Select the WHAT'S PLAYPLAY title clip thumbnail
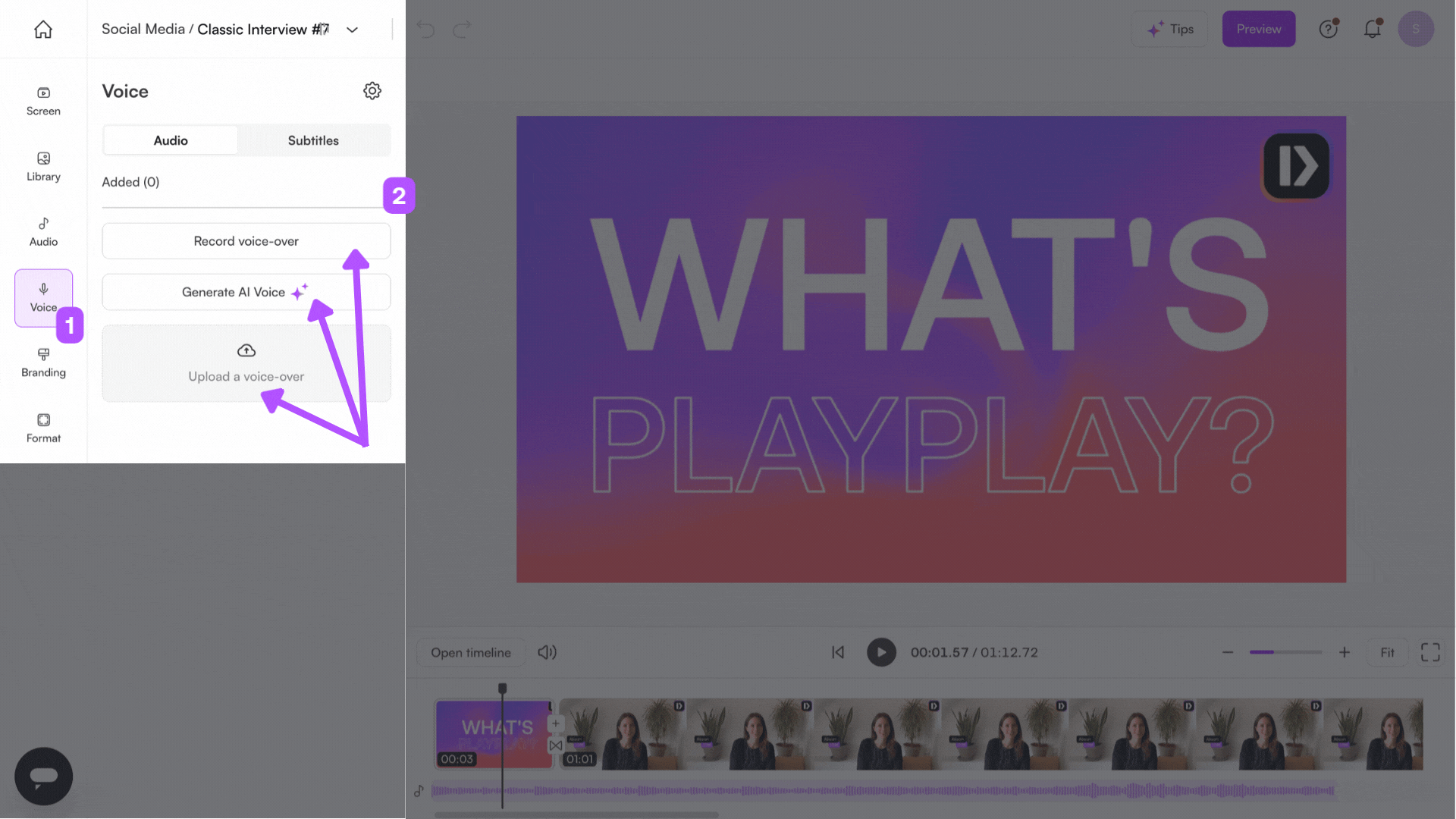The image size is (1456, 819). click(x=494, y=734)
